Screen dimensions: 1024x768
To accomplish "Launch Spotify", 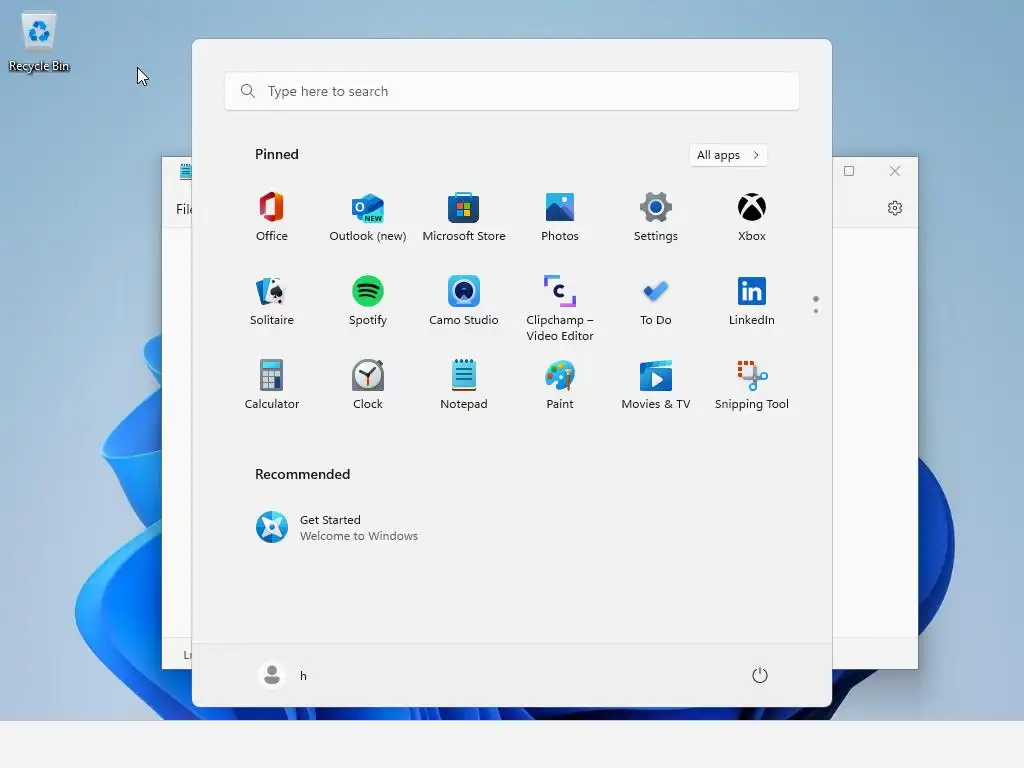I will point(368,301).
